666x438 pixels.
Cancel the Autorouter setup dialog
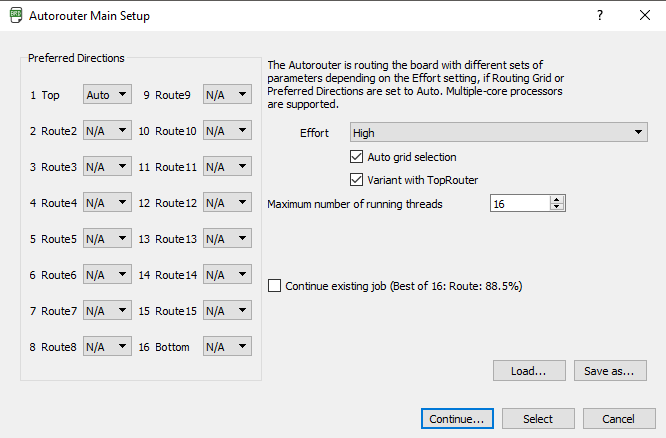tap(619, 419)
